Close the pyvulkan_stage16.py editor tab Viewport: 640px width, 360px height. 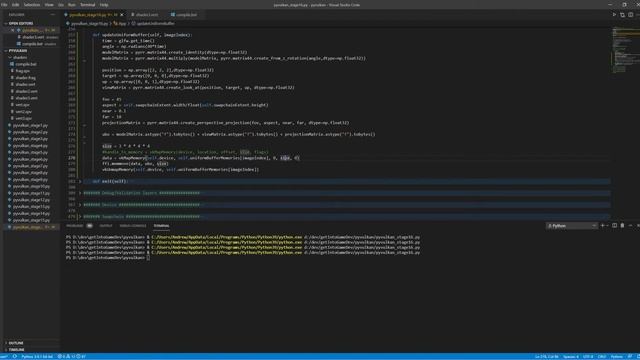(122, 15)
